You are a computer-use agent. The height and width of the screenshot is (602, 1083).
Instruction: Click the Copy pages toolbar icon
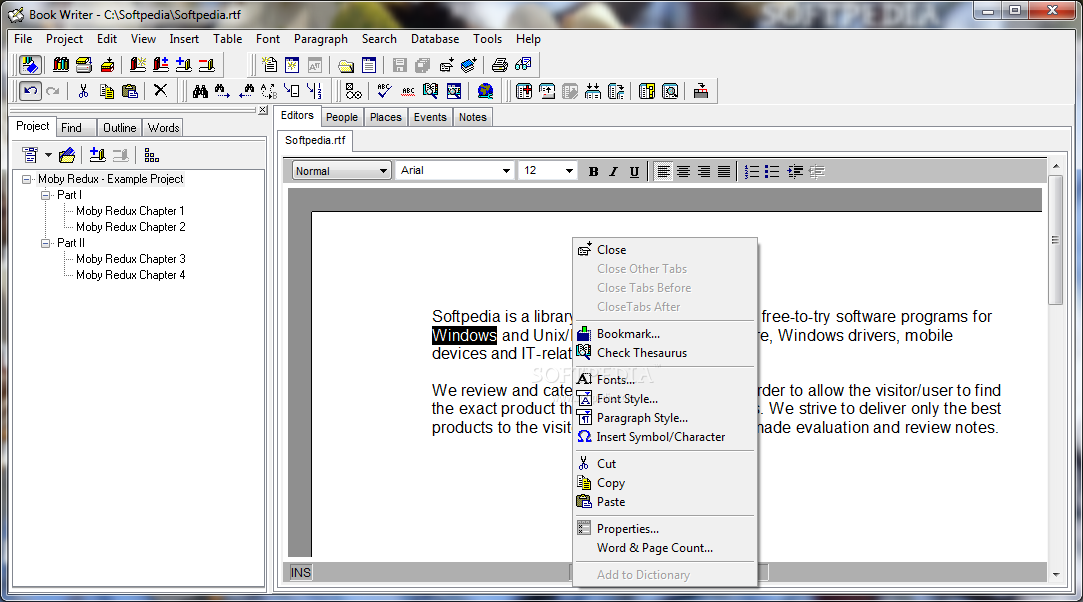click(x=106, y=91)
